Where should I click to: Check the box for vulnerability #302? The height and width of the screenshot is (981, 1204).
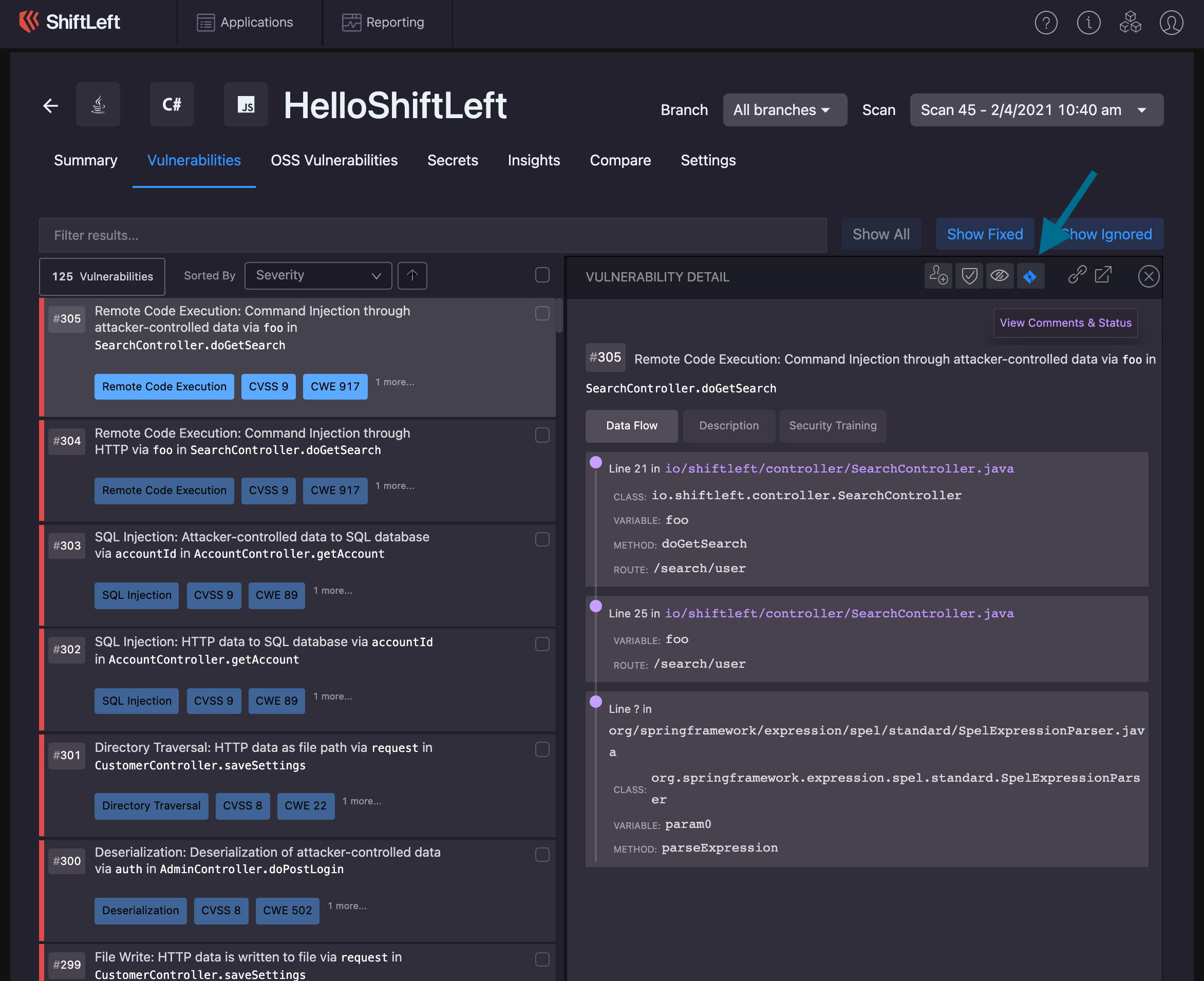pos(542,644)
